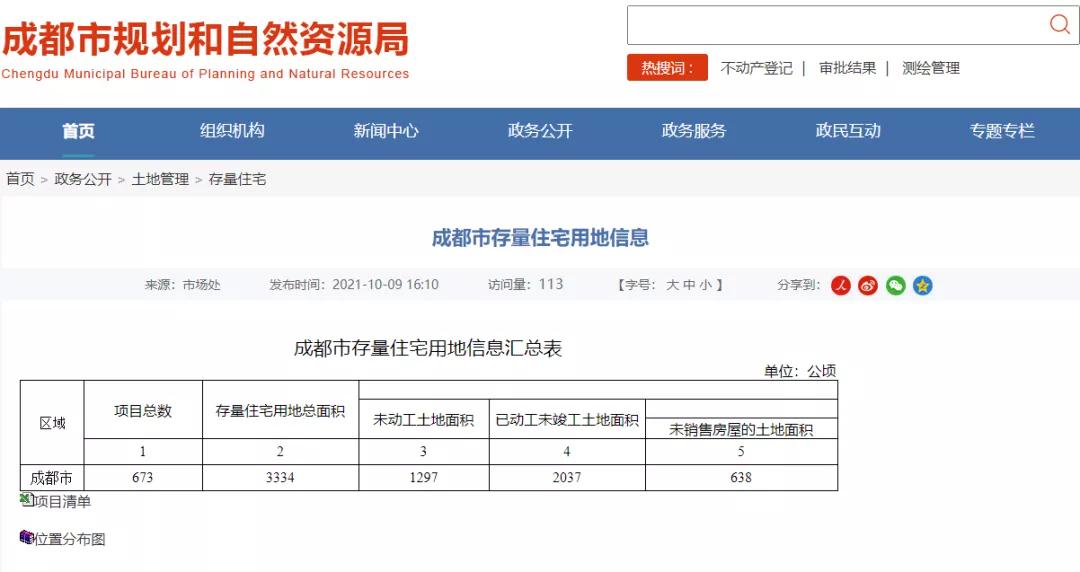Click hot search term 不动产登记
This screenshot has width=1080, height=572.
[756, 68]
